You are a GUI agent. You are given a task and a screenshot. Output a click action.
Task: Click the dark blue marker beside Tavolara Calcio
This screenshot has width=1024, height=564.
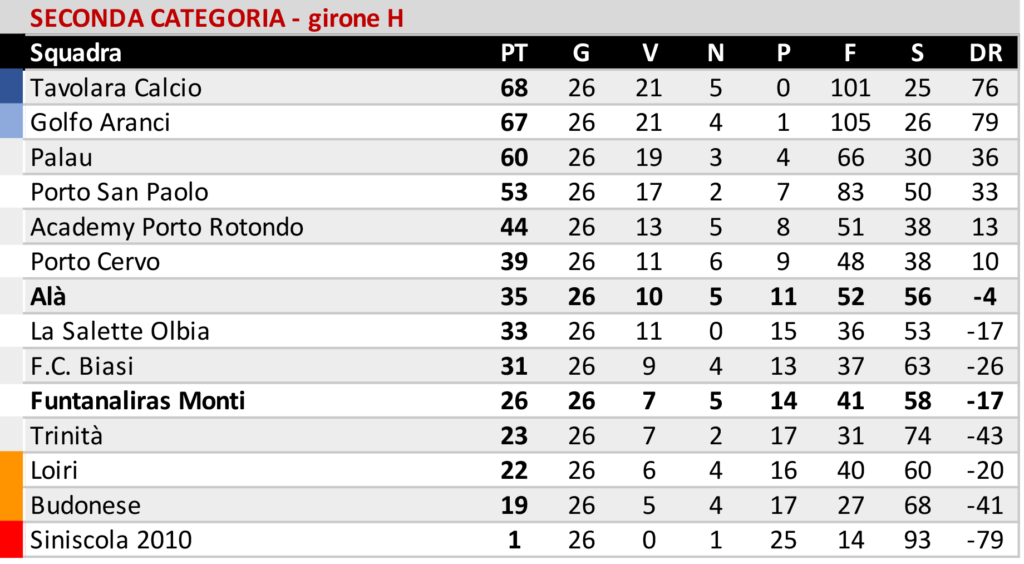point(11,88)
